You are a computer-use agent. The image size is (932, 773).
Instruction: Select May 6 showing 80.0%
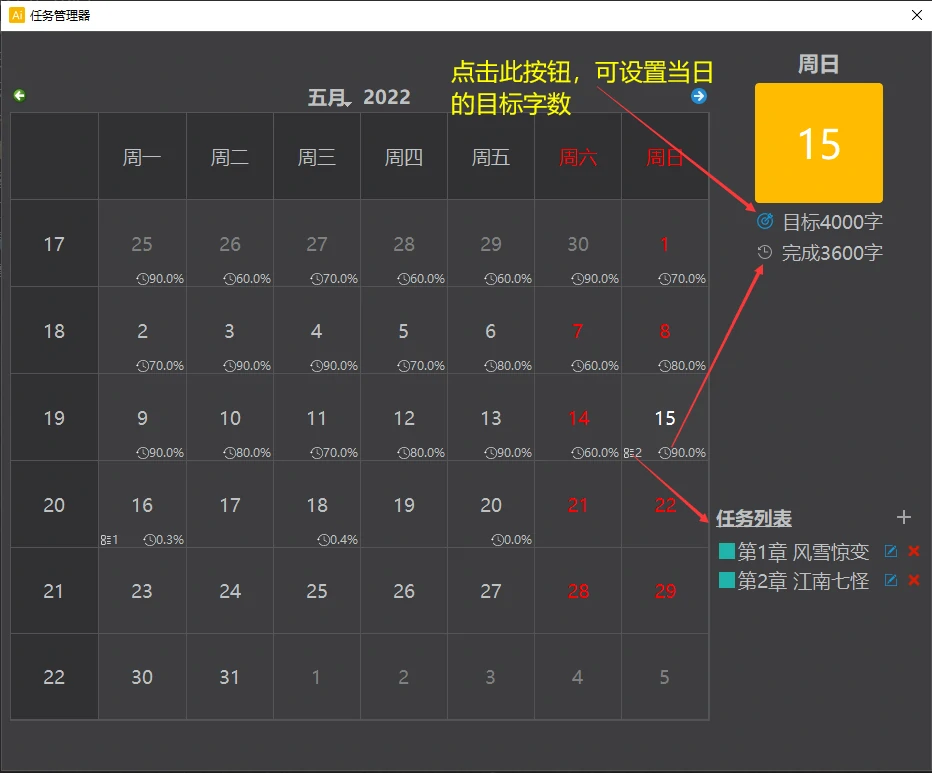[x=491, y=331]
